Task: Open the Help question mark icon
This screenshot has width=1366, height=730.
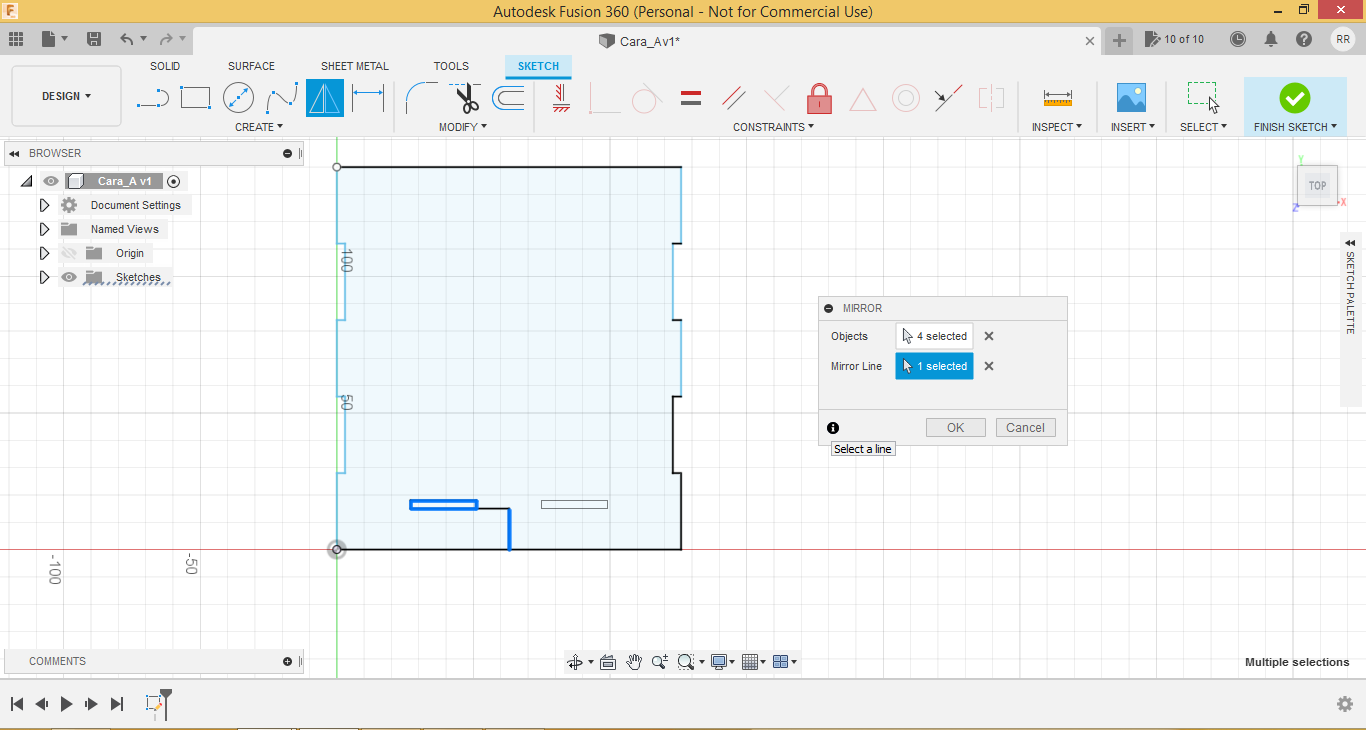Action: pos(1304,39)
